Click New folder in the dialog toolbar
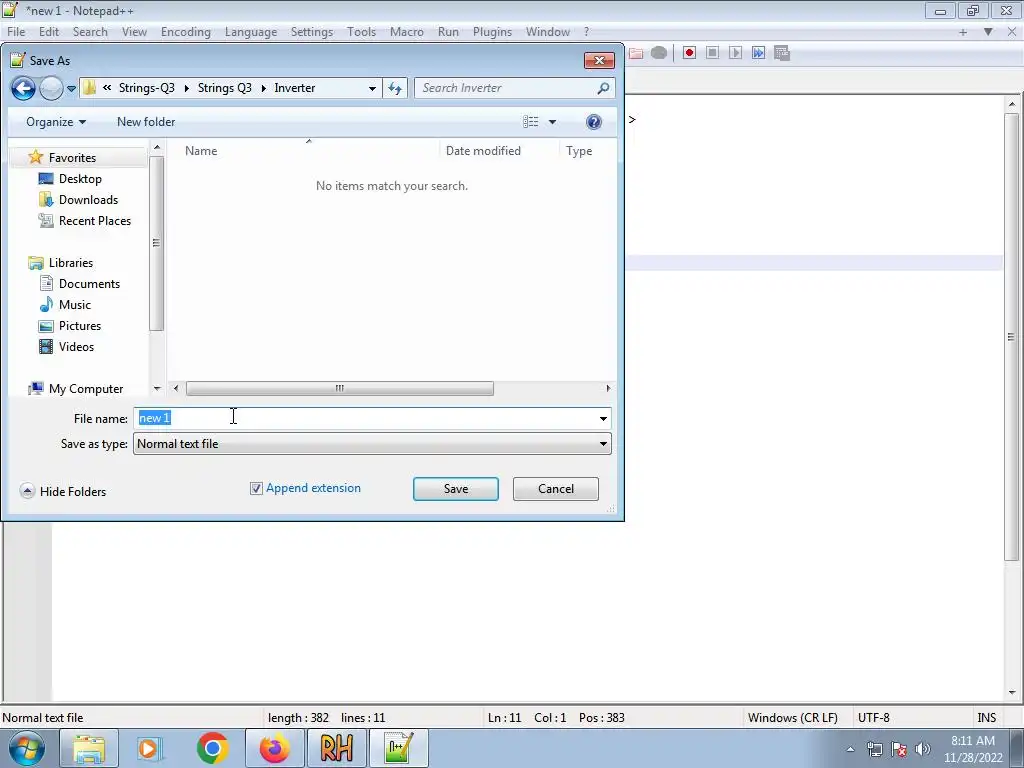1024x768 pixels. tap(146, 122)
